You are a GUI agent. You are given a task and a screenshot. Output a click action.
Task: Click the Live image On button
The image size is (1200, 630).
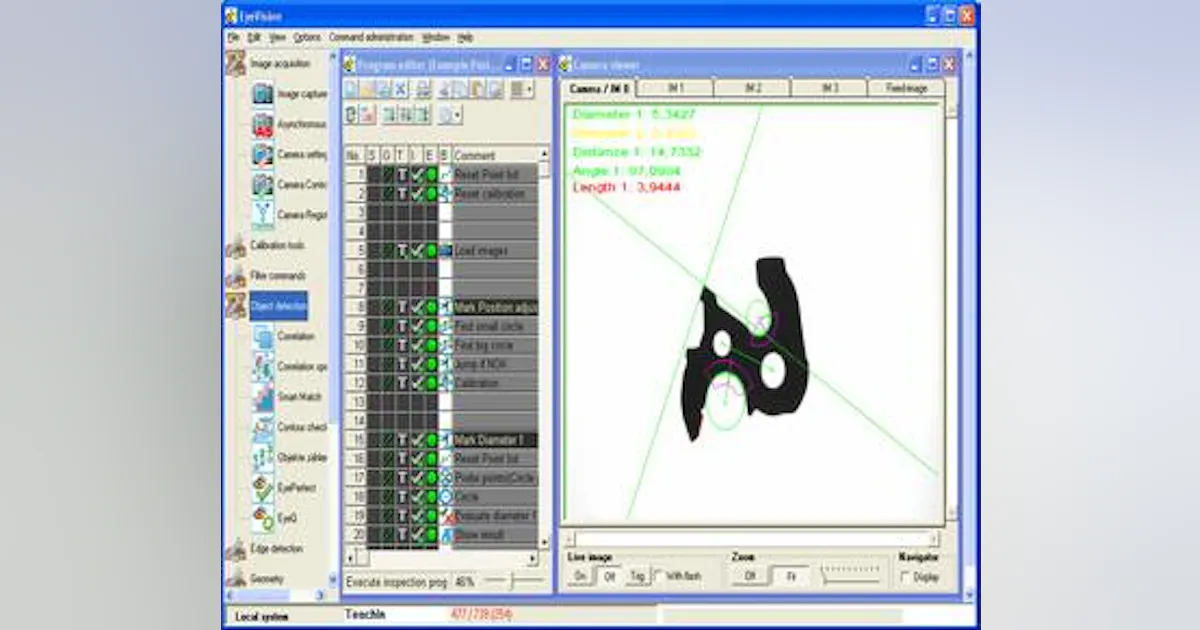click(x=580, y=576)
